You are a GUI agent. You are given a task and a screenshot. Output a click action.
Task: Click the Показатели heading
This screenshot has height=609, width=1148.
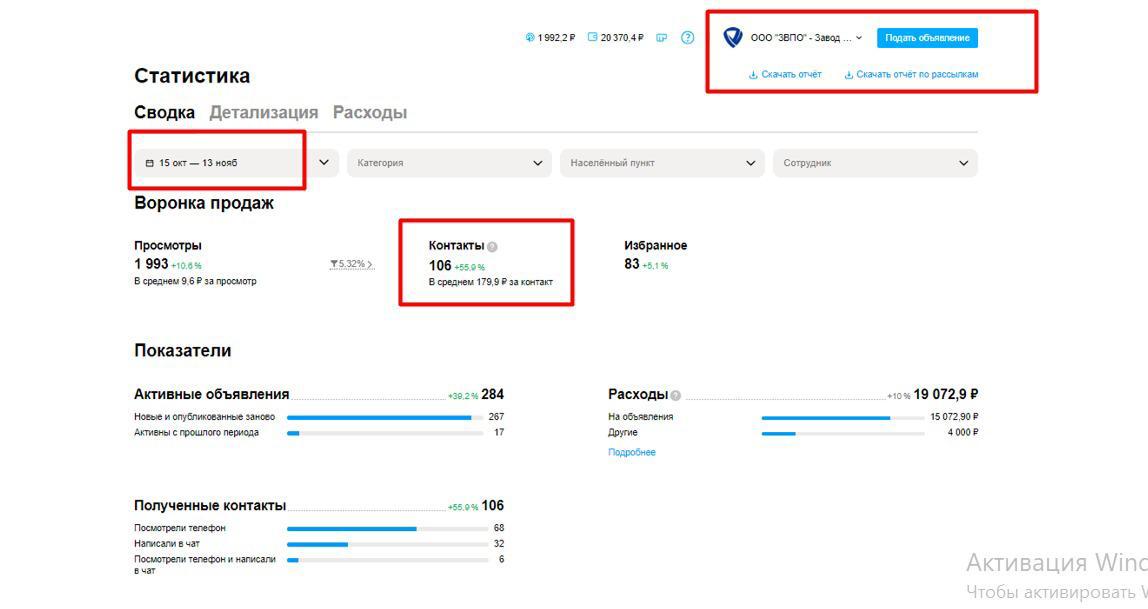182,351
